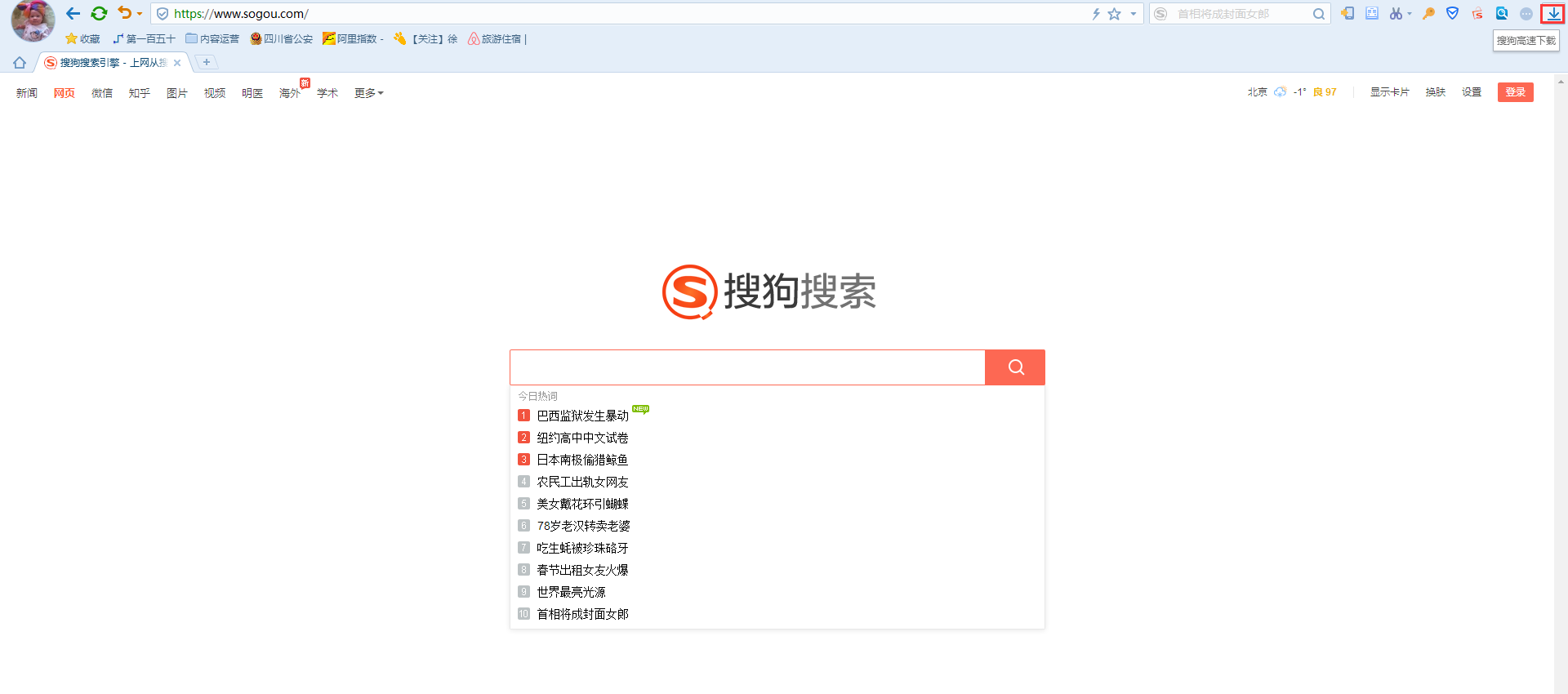This screenshot has width=1568, height=694.
Task: Click the scissors screenshot tool icon
Action: [x=1396, y=13]
